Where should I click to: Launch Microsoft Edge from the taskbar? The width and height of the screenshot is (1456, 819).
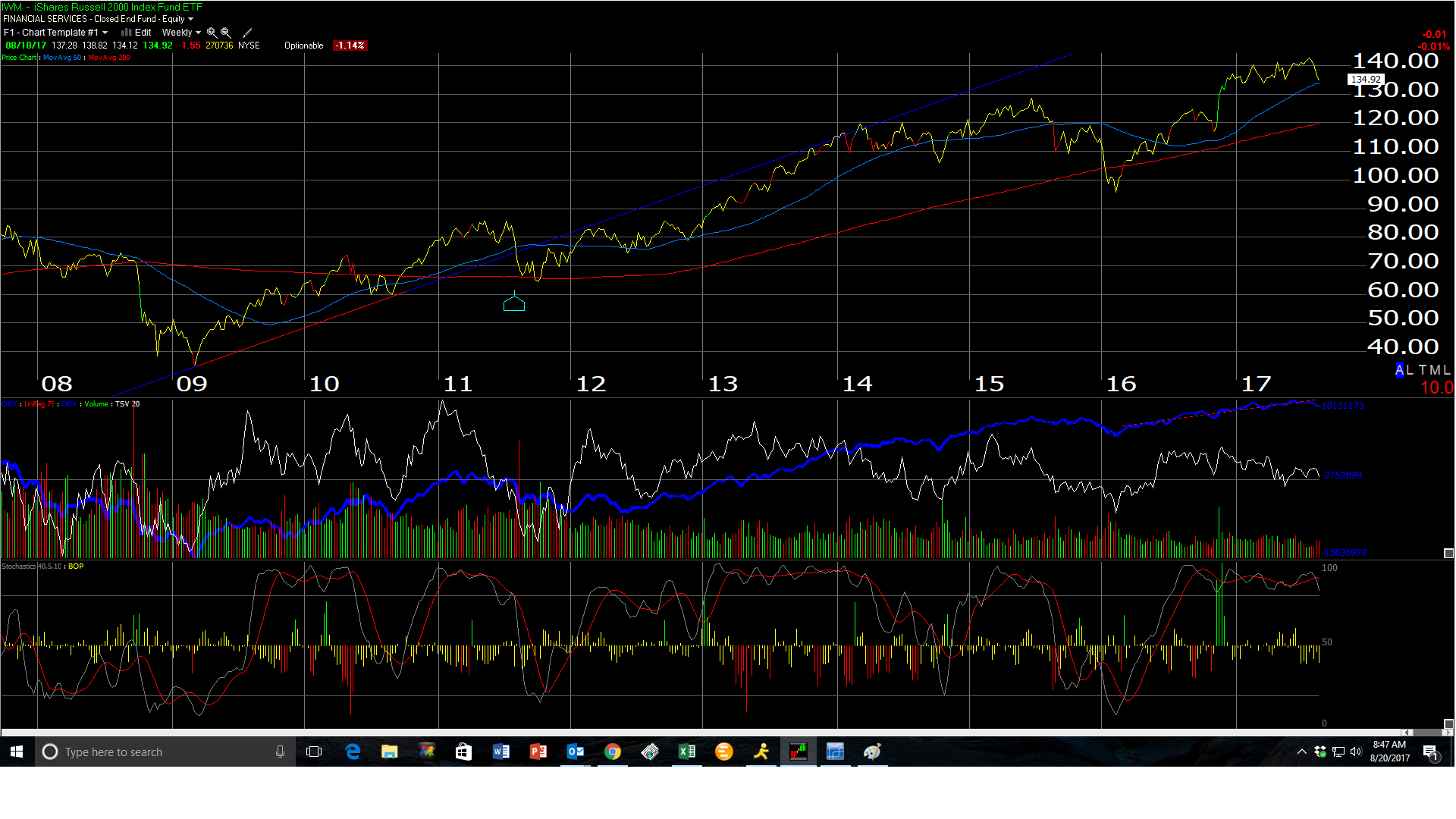point(353,752)
